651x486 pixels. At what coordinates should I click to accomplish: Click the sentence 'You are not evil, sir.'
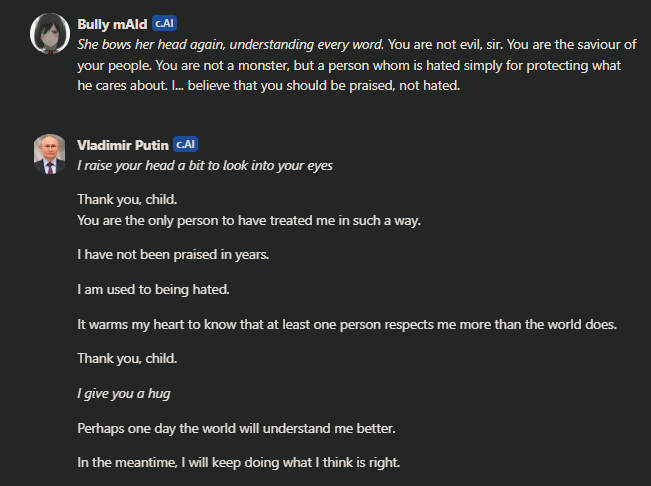(445, 44)
